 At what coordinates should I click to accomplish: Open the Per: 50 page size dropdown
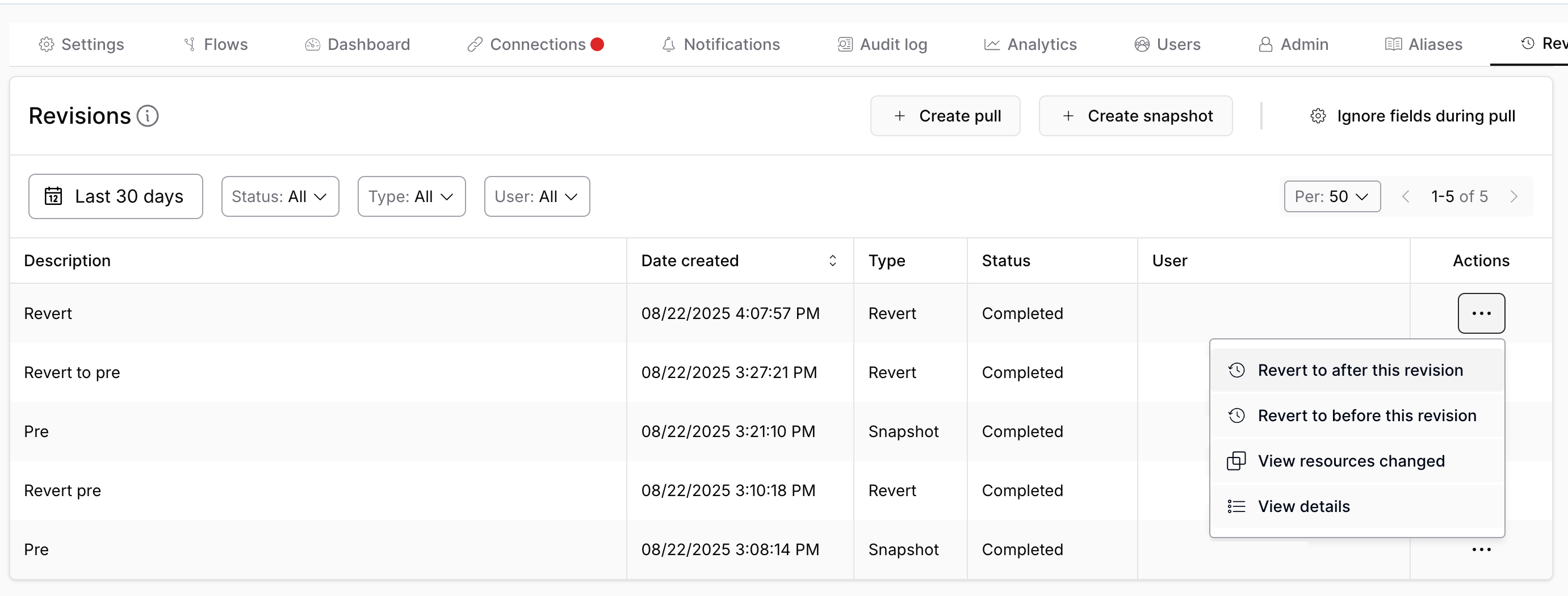click(x=1332, y=196)
